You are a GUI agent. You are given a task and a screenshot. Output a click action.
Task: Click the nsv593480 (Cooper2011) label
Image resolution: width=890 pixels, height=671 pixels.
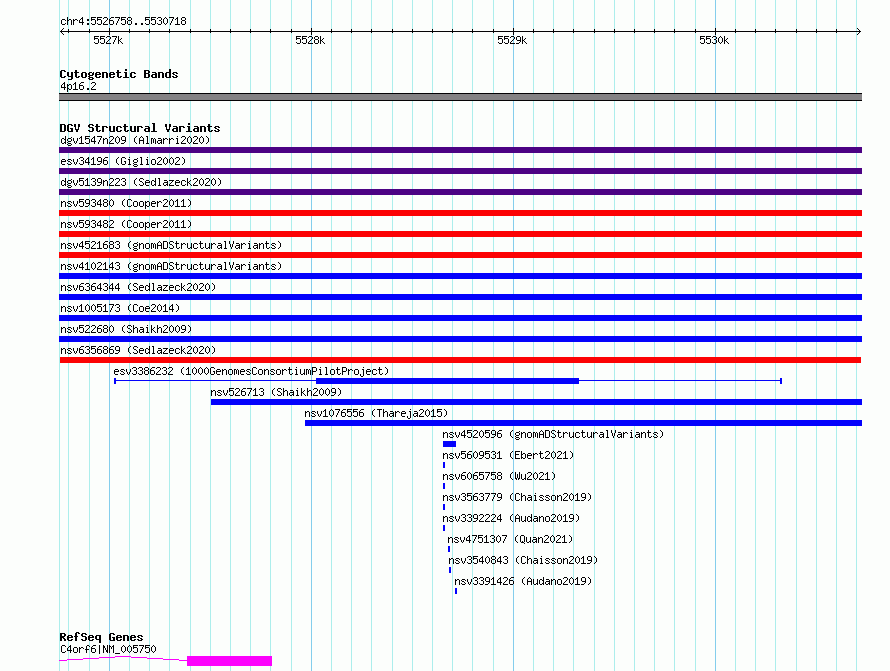[126, 203]
